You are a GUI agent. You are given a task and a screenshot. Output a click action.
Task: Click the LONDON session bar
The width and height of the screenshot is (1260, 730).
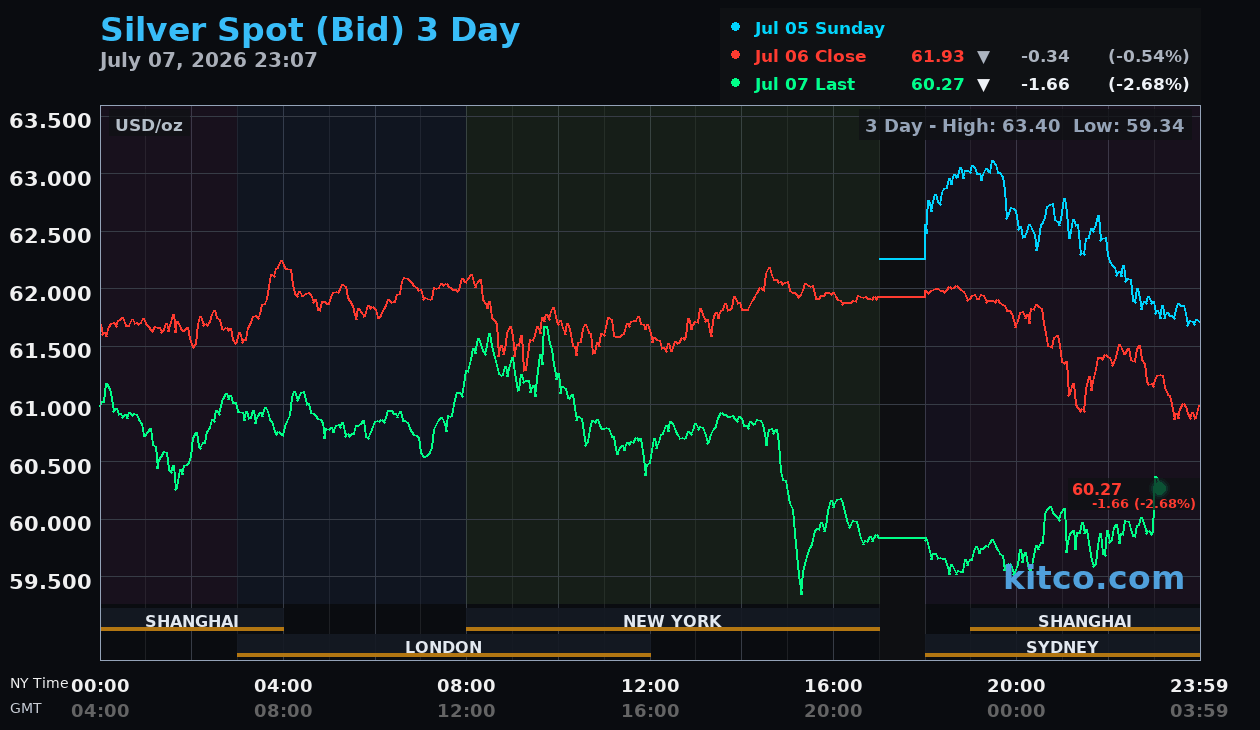[x=444, y=646]
